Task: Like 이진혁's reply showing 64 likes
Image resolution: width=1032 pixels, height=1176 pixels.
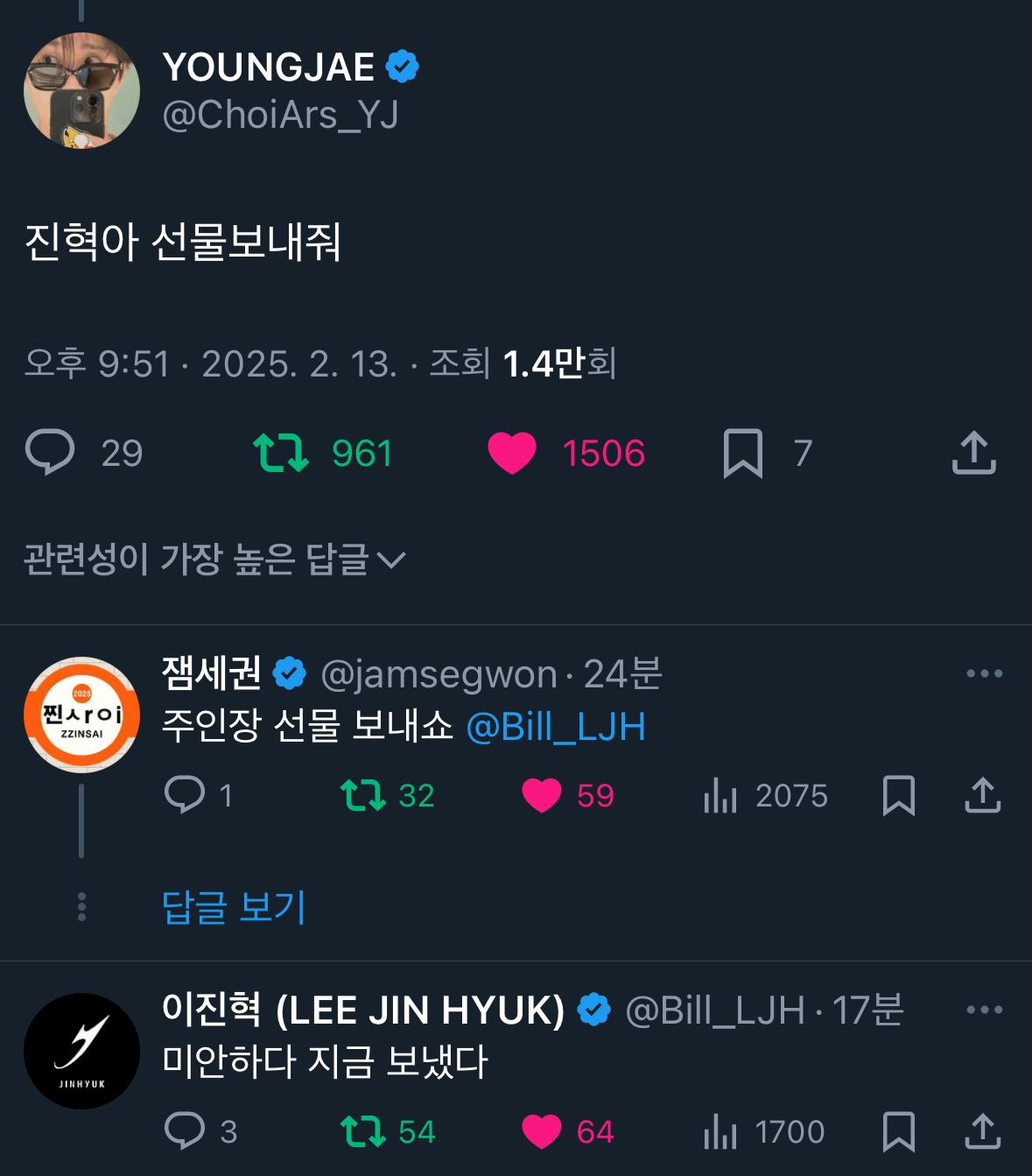Action: [542, 1131]
